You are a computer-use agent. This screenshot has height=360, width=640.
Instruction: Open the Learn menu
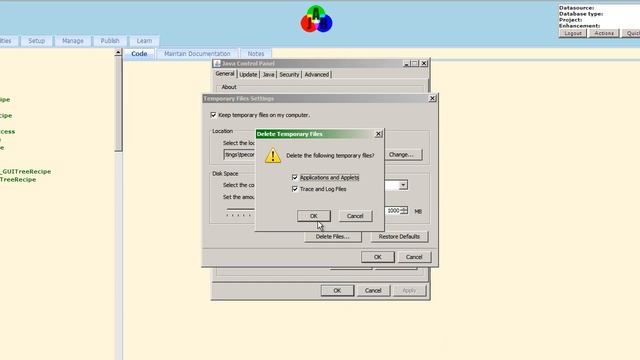point(144,41)
